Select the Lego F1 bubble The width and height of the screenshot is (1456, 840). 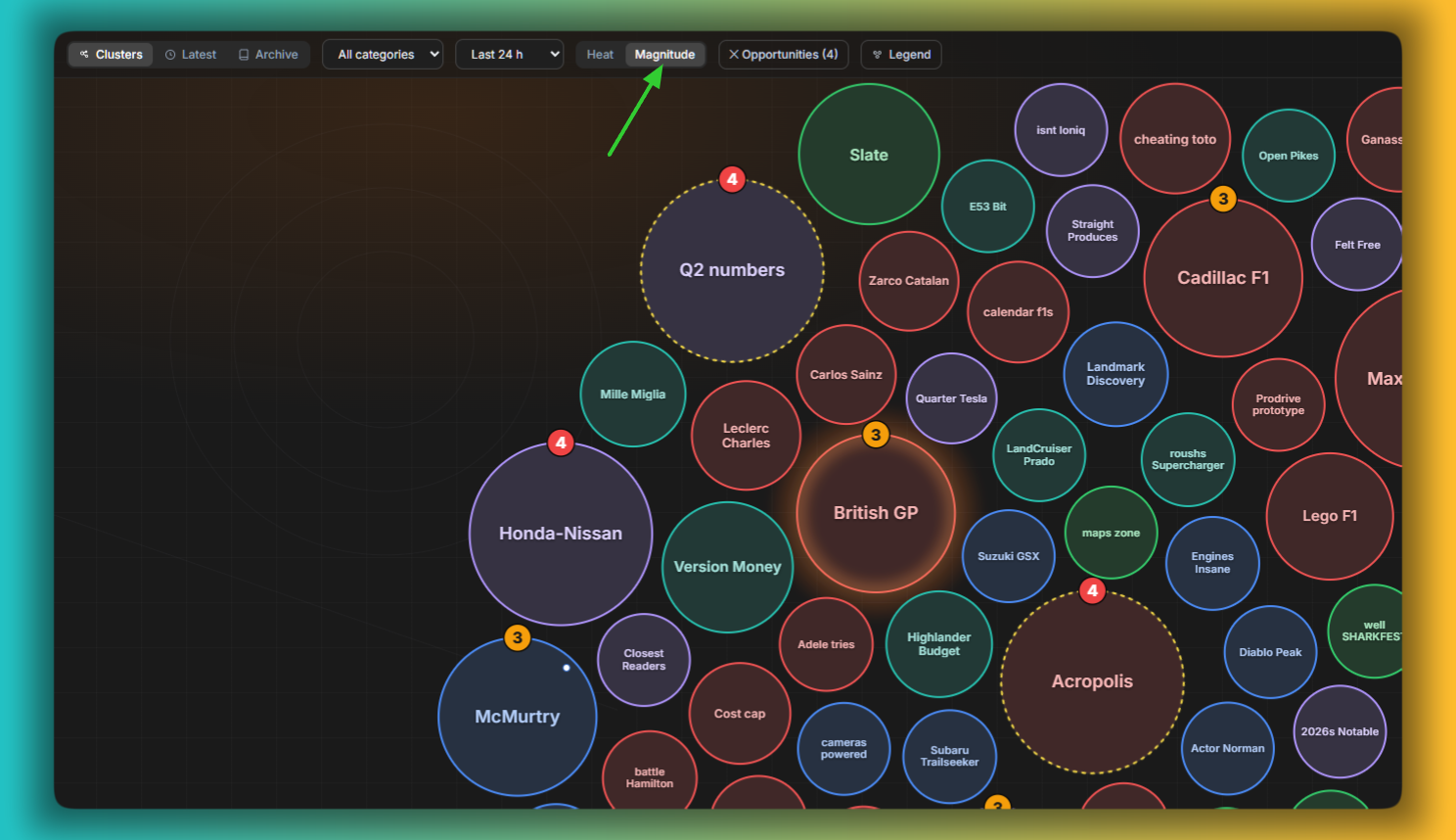1330,516
